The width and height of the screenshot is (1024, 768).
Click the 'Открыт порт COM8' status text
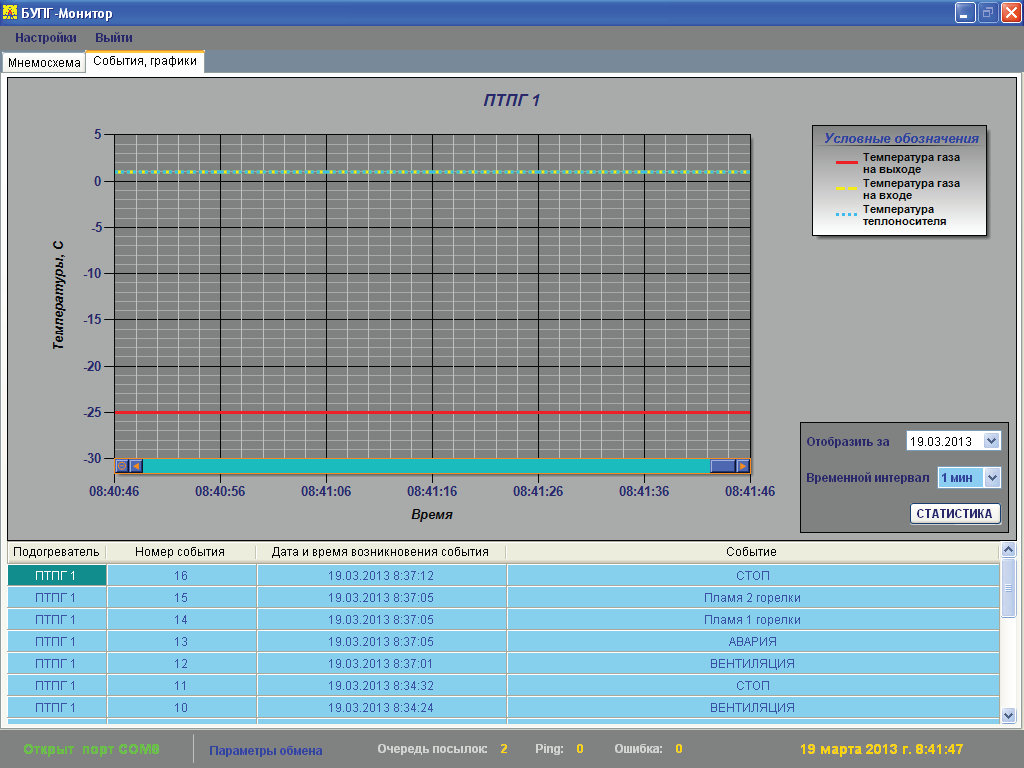(91, 750)
